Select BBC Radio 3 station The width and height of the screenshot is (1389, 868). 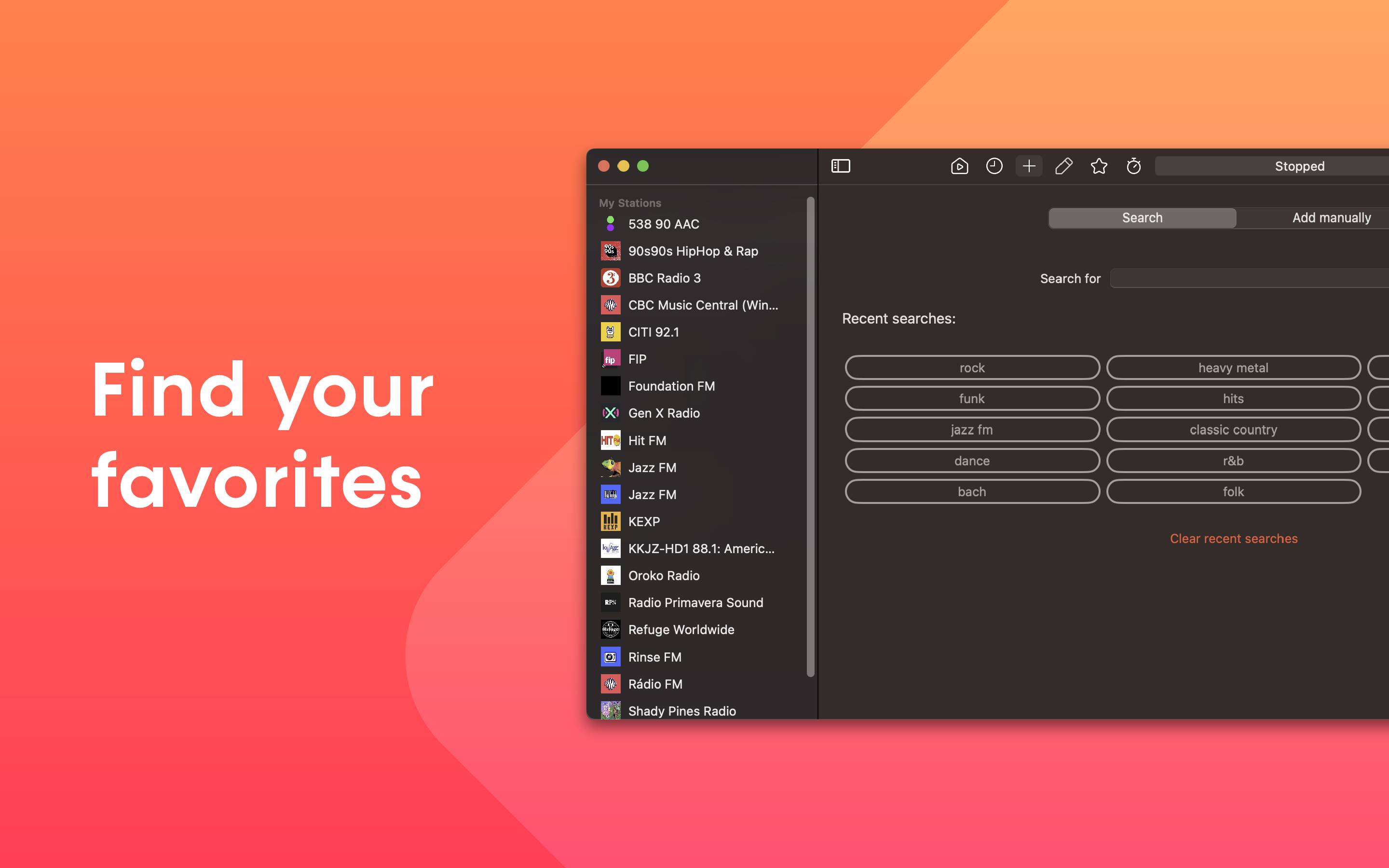click(664, 278)
